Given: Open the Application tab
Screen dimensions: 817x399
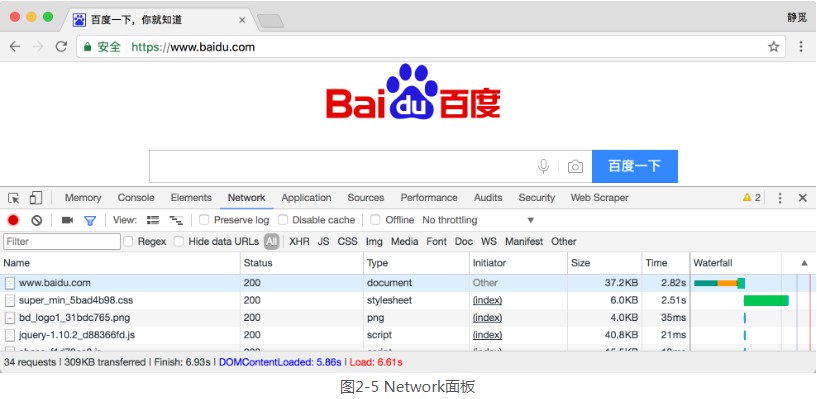Looking at the screenshot, I should (306, 198).
